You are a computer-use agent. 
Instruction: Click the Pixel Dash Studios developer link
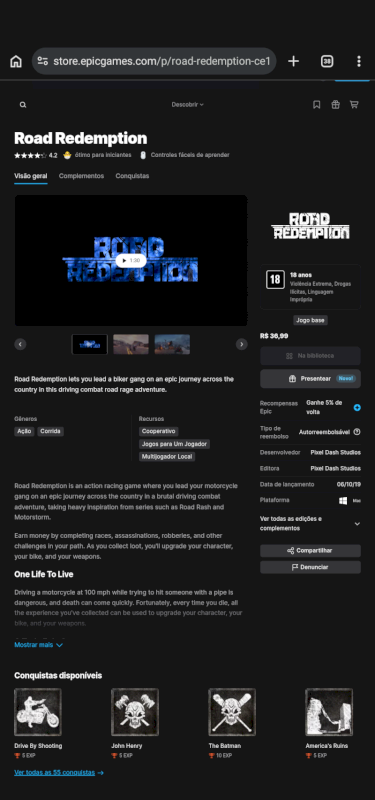(x=335, y=453)
